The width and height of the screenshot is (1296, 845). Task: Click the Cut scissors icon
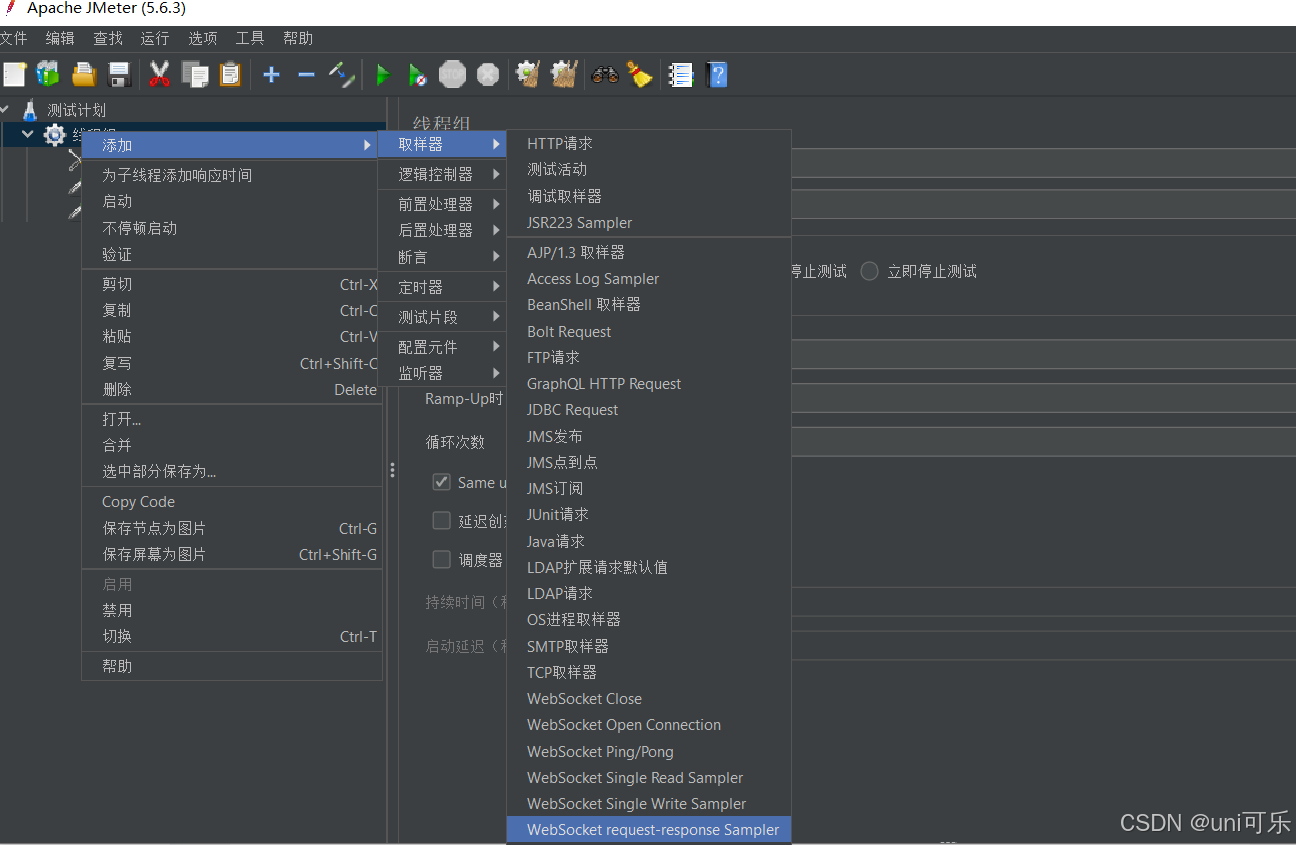click(159, 74)
